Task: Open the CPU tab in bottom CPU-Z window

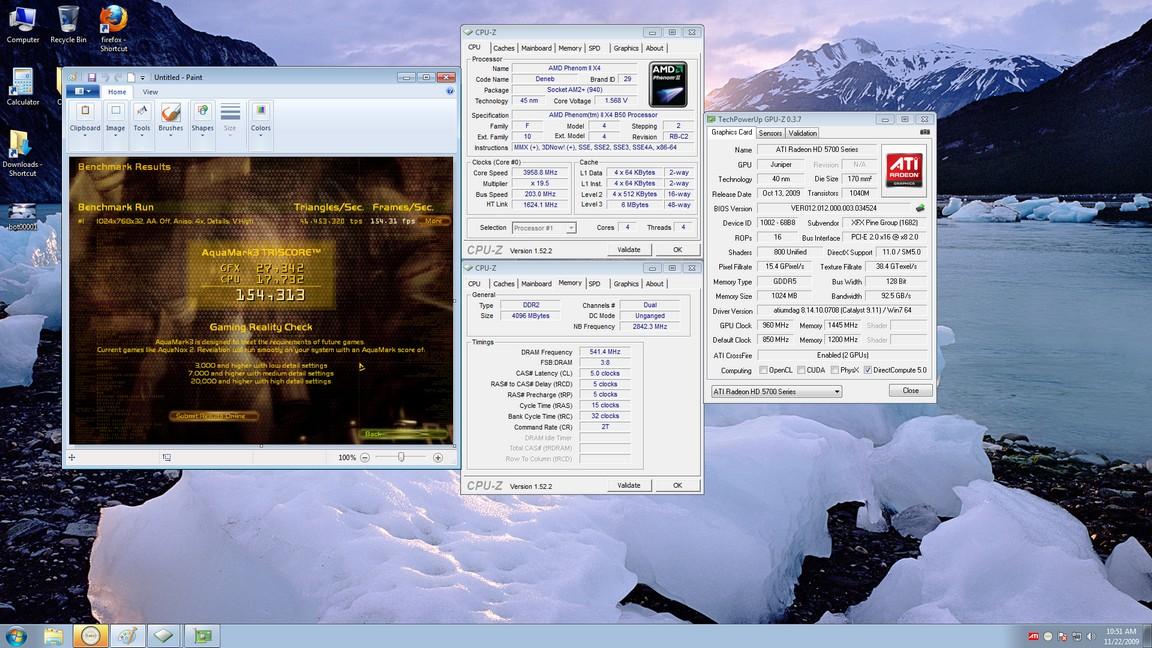Action: tap(475, 284)
